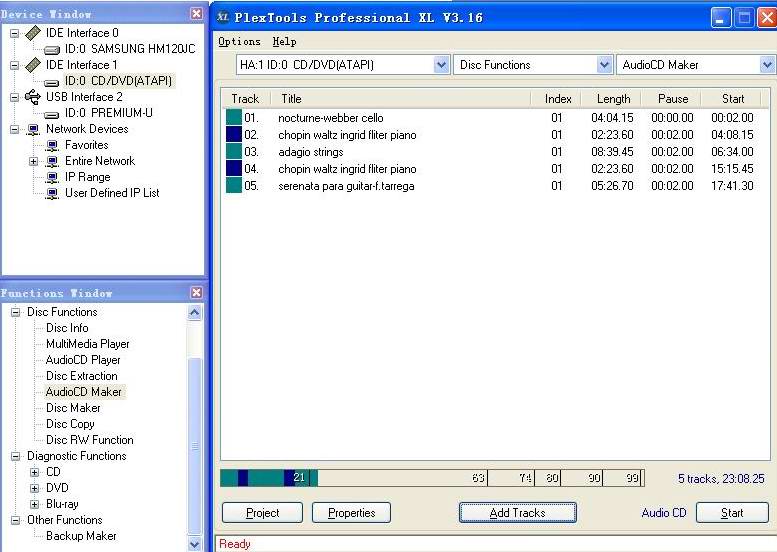Select Backup Maker function

click(81, 536)
